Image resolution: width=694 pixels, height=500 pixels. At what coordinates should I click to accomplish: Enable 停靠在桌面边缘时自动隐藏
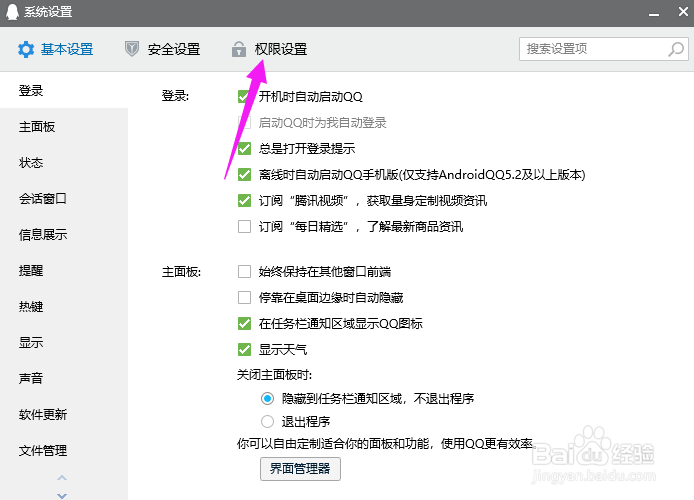coord(244,297)
